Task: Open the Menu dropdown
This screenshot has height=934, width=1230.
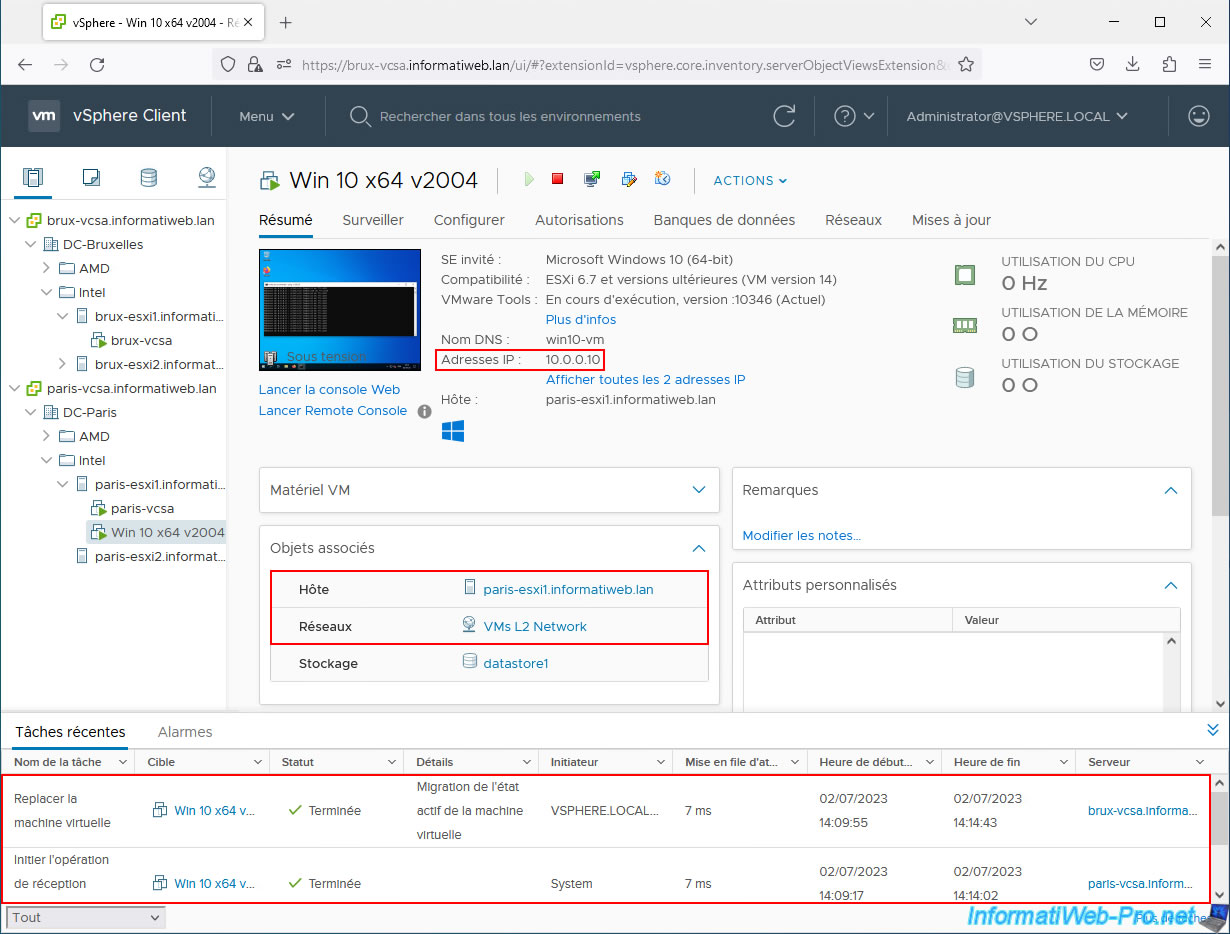Action: coord(267,116)
